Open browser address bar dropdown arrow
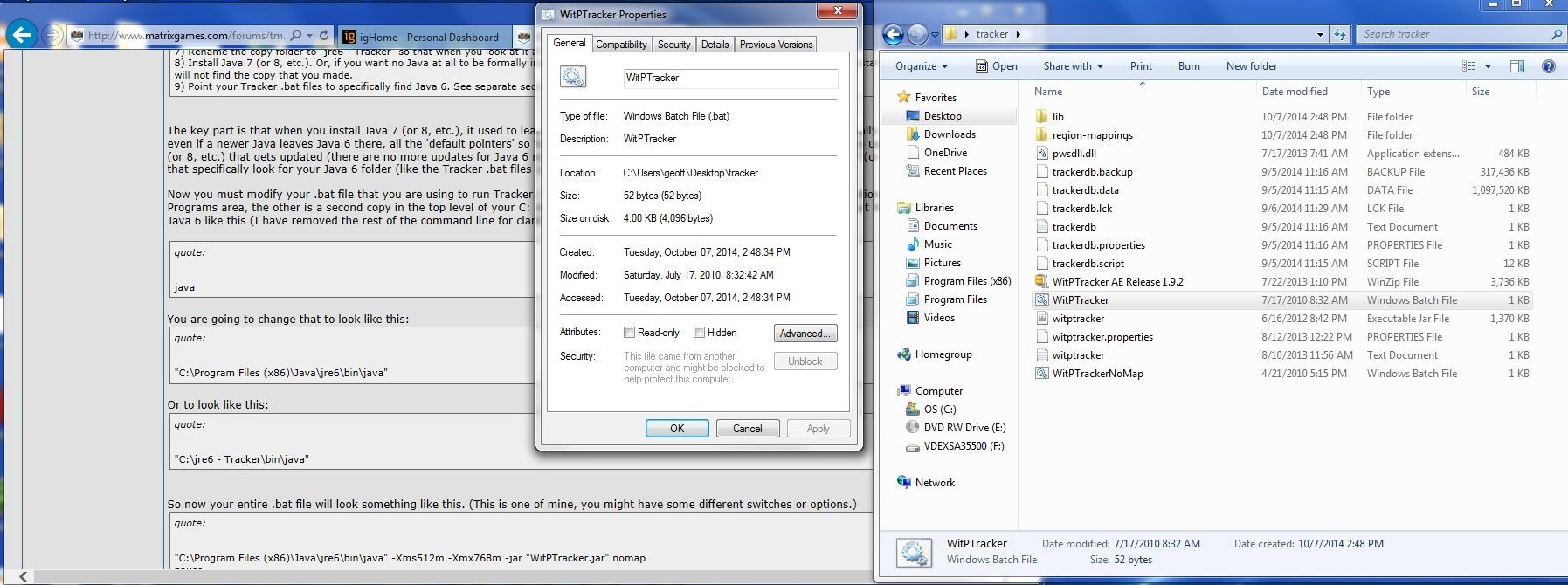 coord(309,36)
